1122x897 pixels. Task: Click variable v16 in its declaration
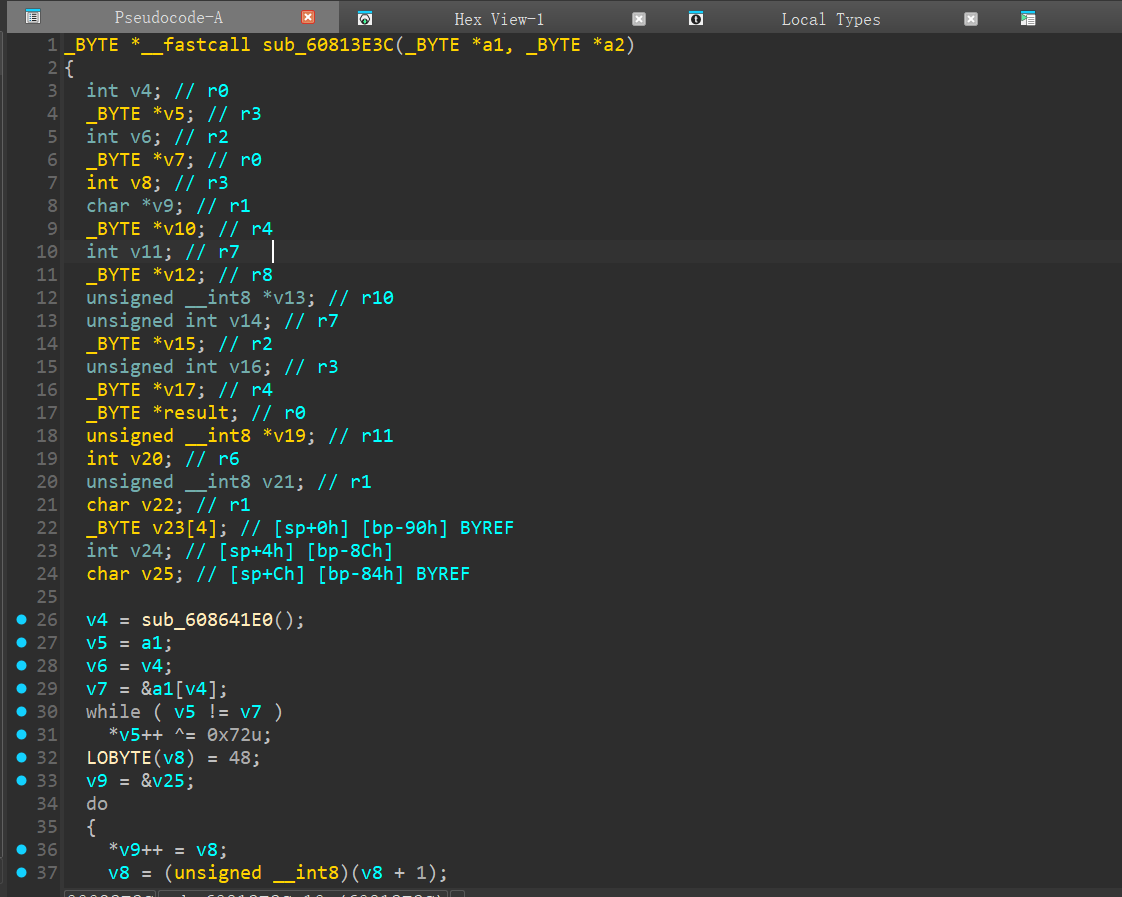pos(245,367)
